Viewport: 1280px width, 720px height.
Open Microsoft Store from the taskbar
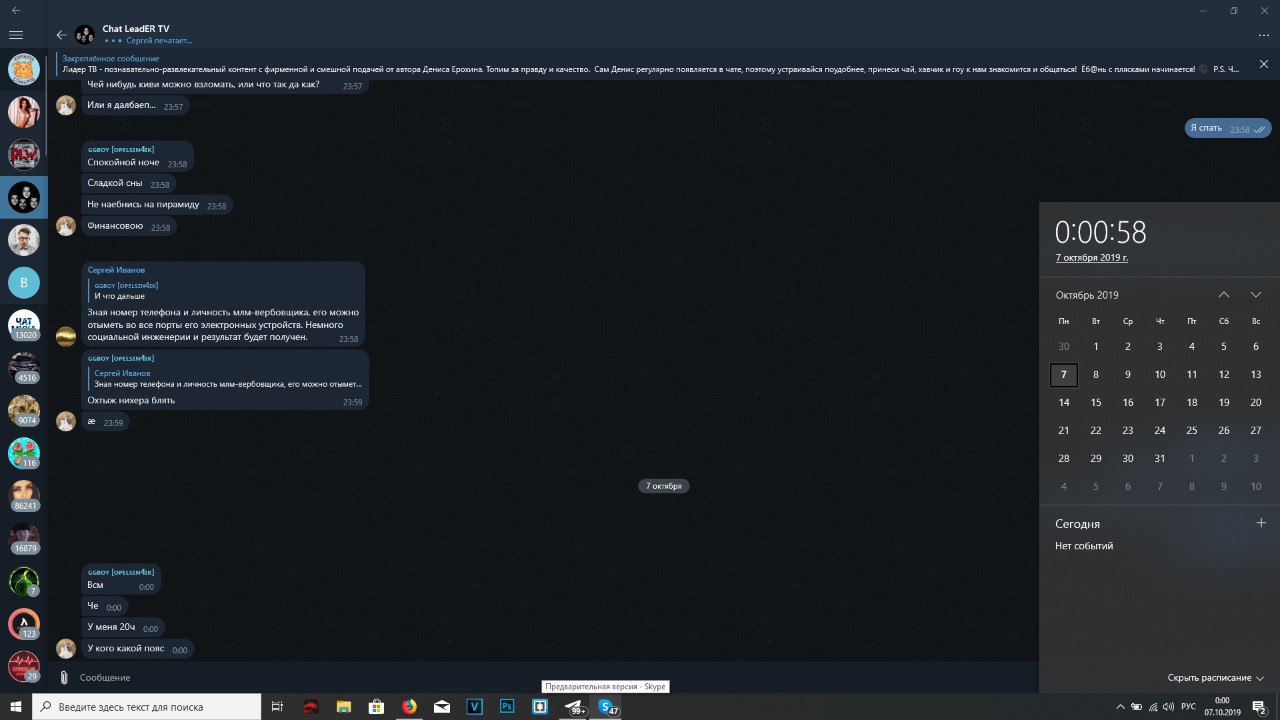377,707
